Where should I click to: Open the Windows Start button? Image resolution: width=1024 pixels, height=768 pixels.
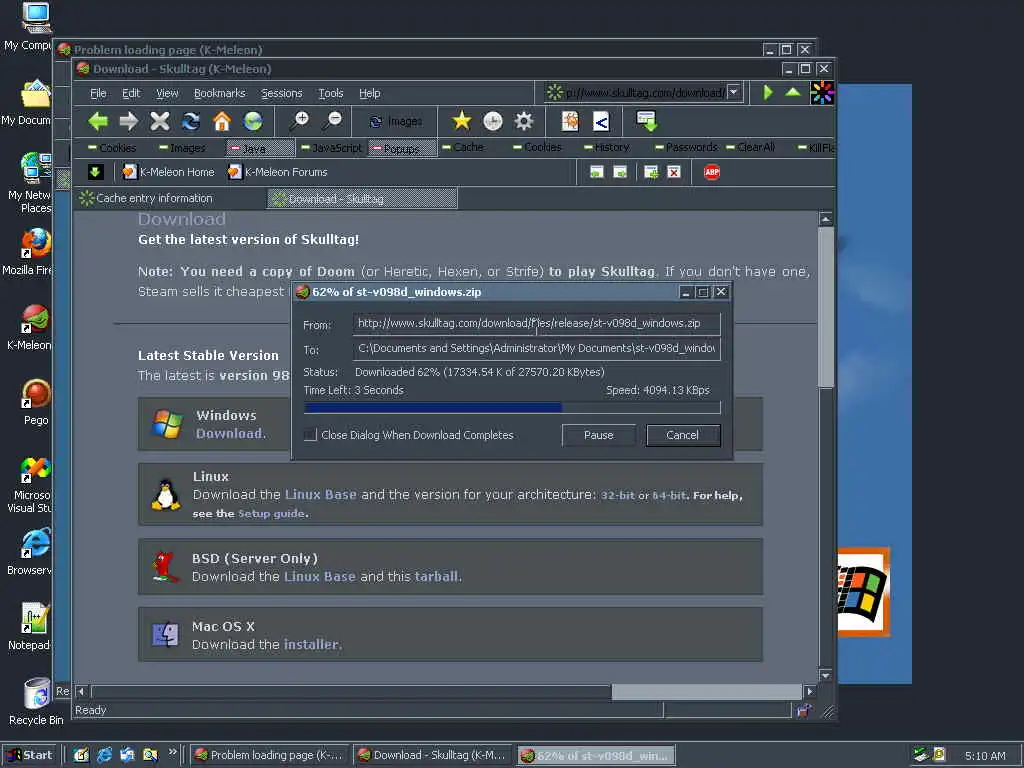(x=30, y=755)
